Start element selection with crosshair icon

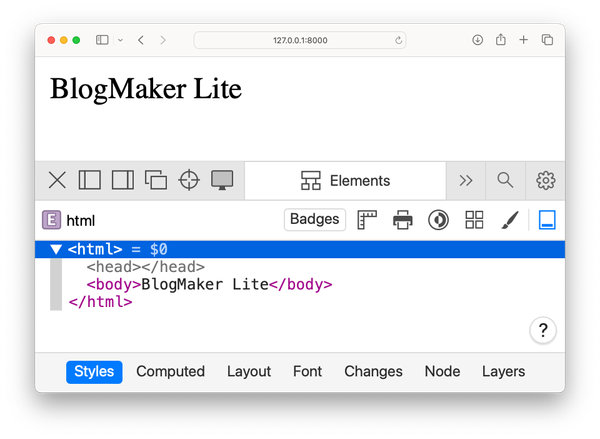click(x=189, y=180)
